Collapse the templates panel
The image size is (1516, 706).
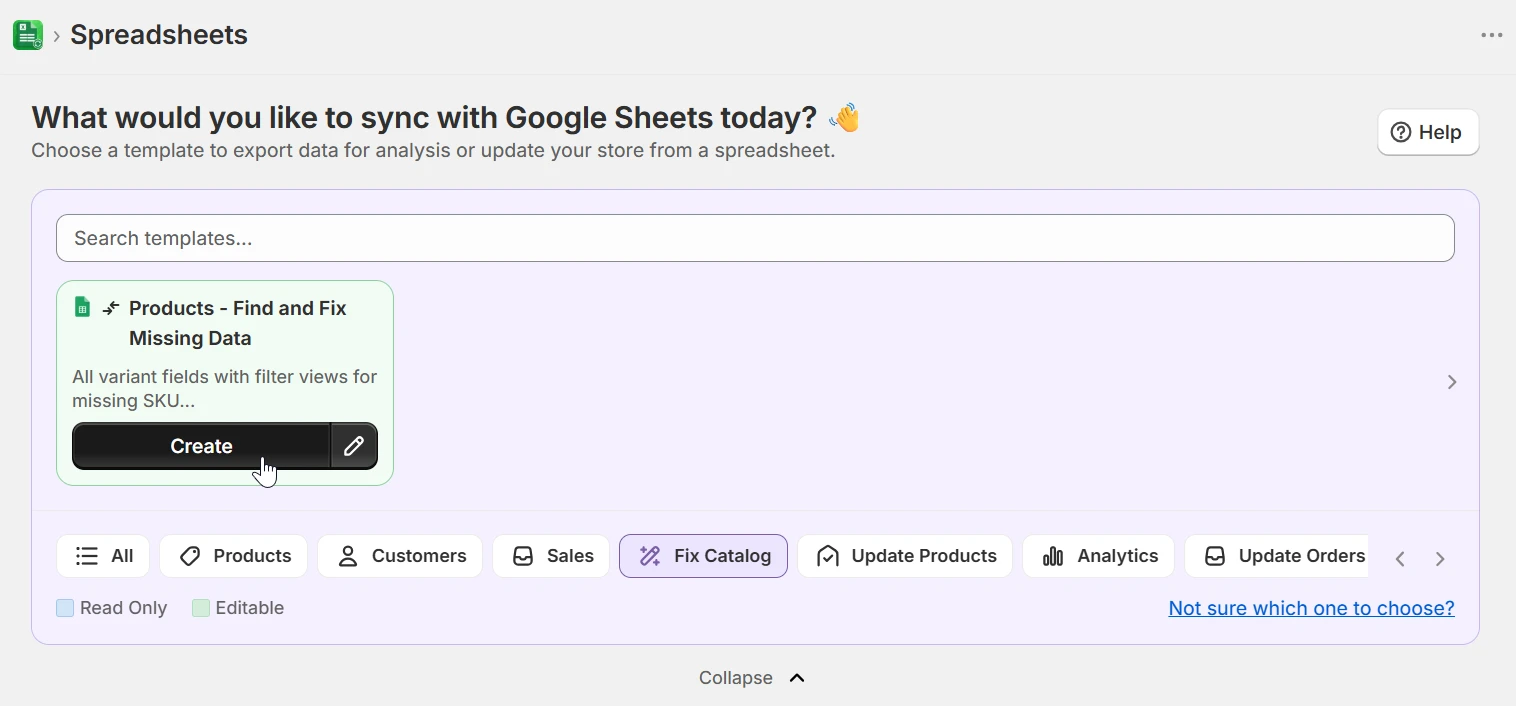pyautogui.click(x=752, y=678)
